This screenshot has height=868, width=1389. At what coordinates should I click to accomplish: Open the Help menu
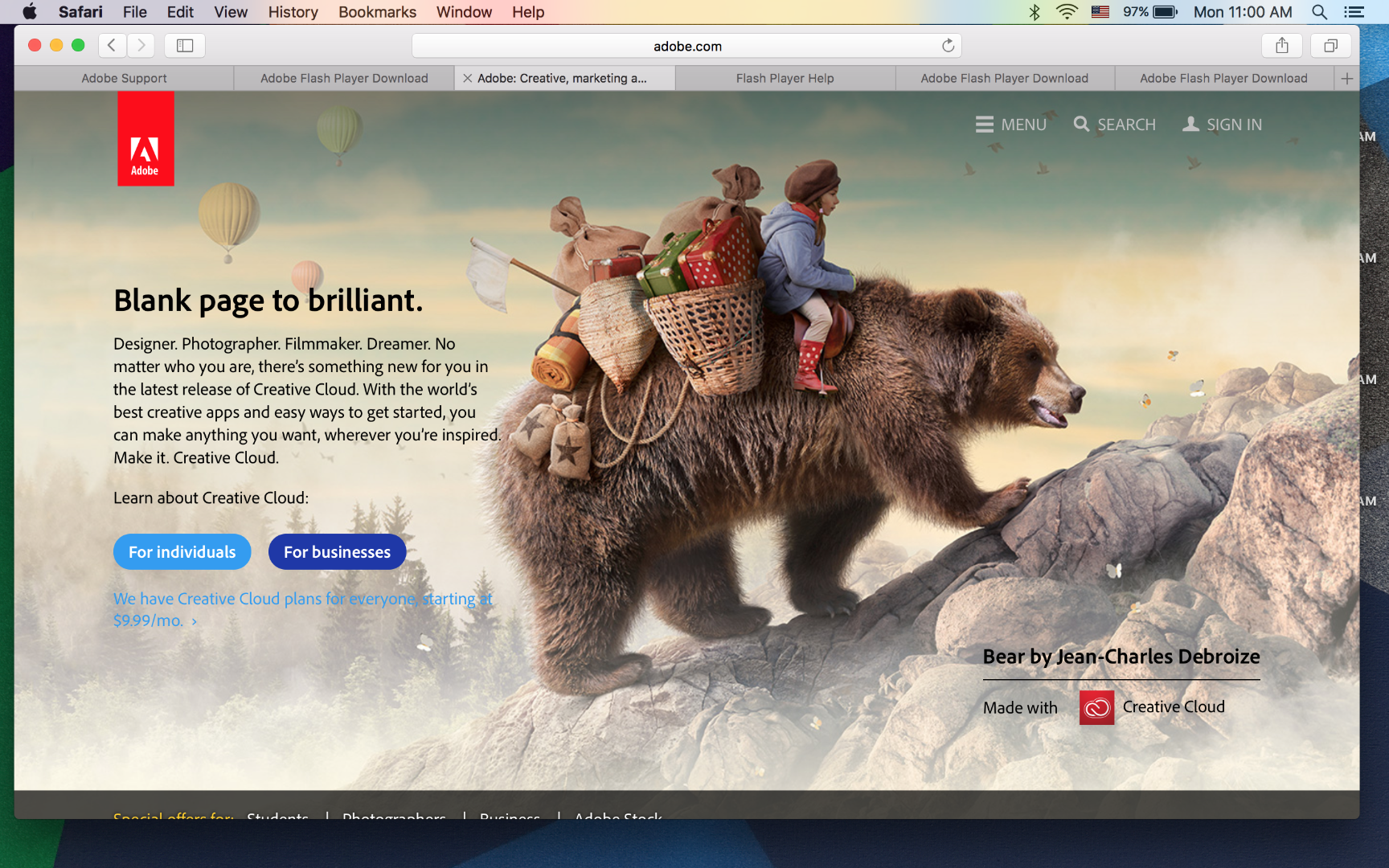(x=528, y=12)
